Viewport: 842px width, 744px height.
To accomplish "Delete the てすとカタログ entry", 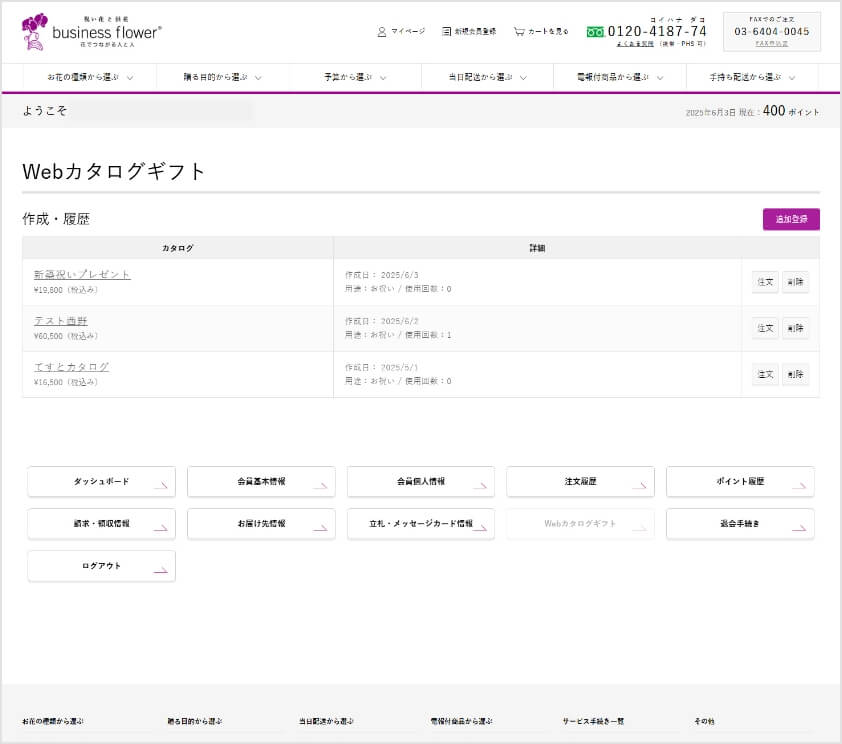I will (795, 374).
